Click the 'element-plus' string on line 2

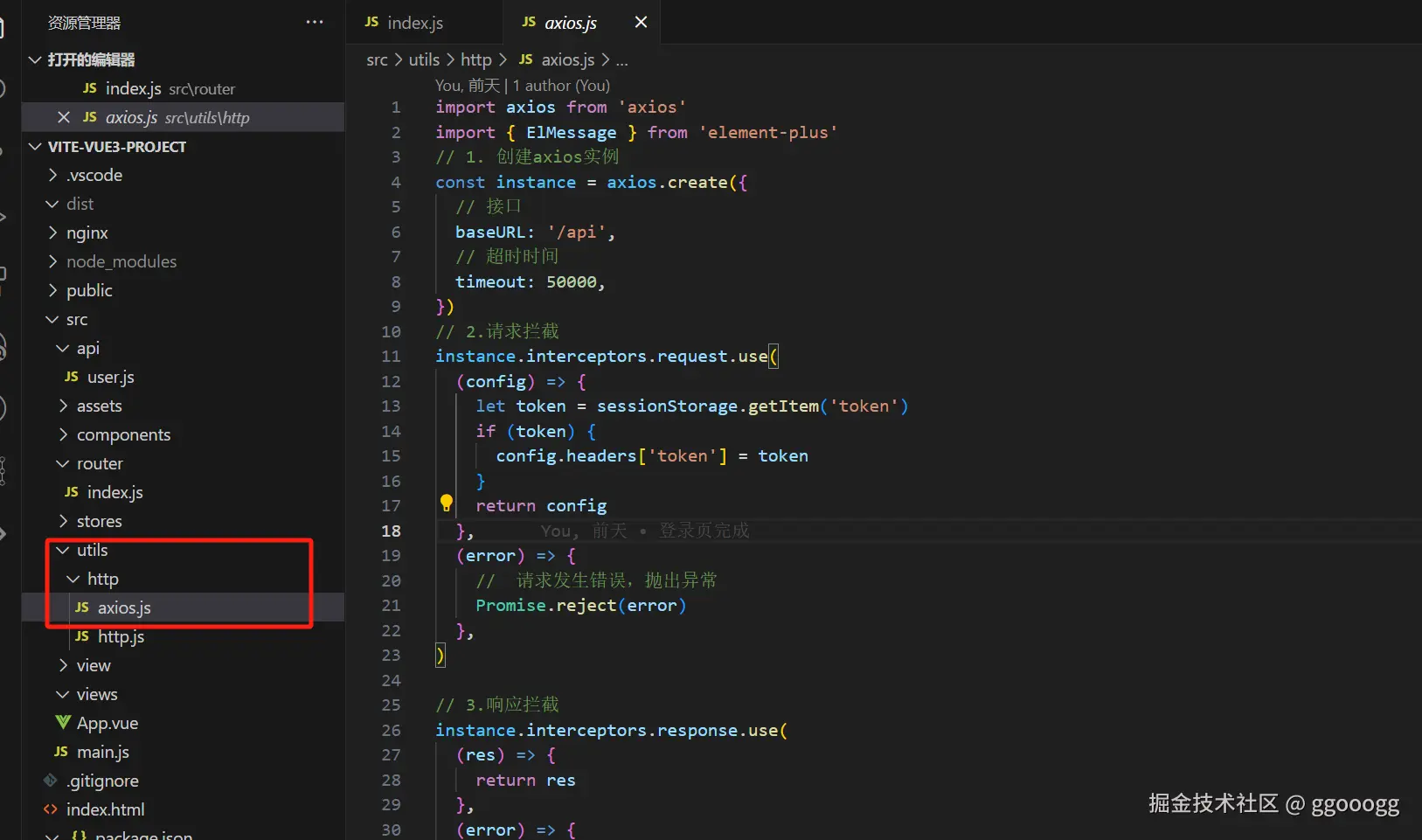[768, 132]
